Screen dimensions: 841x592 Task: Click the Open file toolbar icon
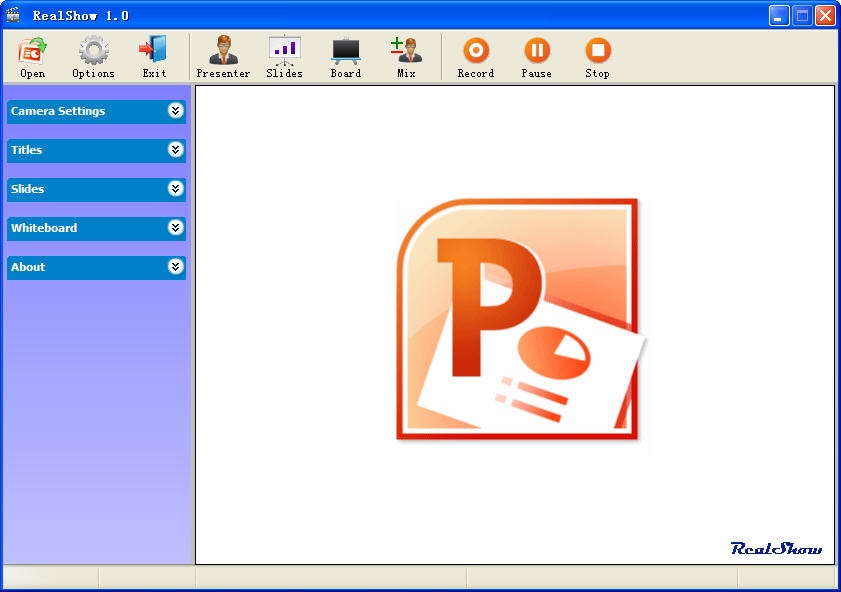tap(32, 50)
